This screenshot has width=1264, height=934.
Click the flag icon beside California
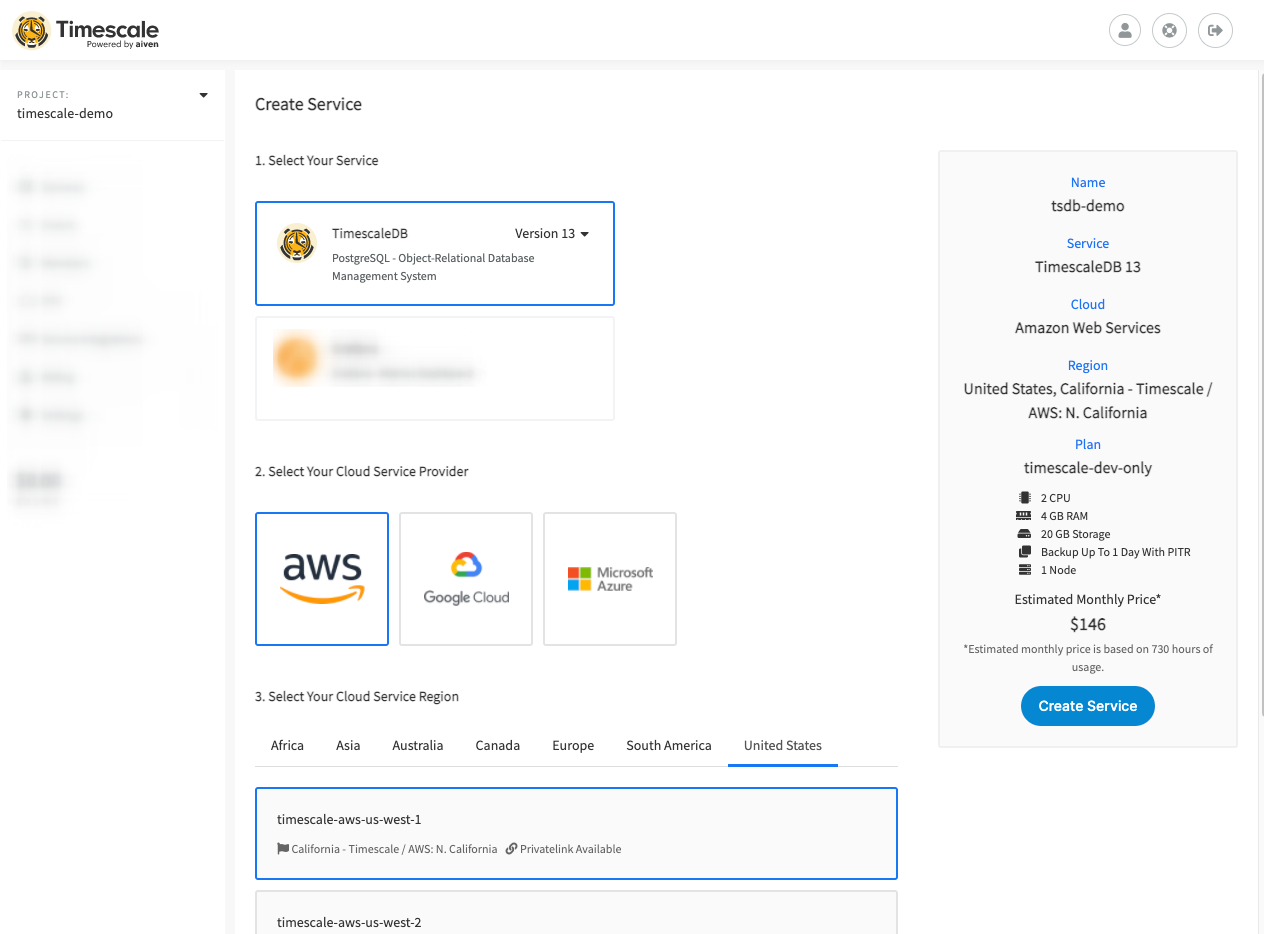click(283, 849)
